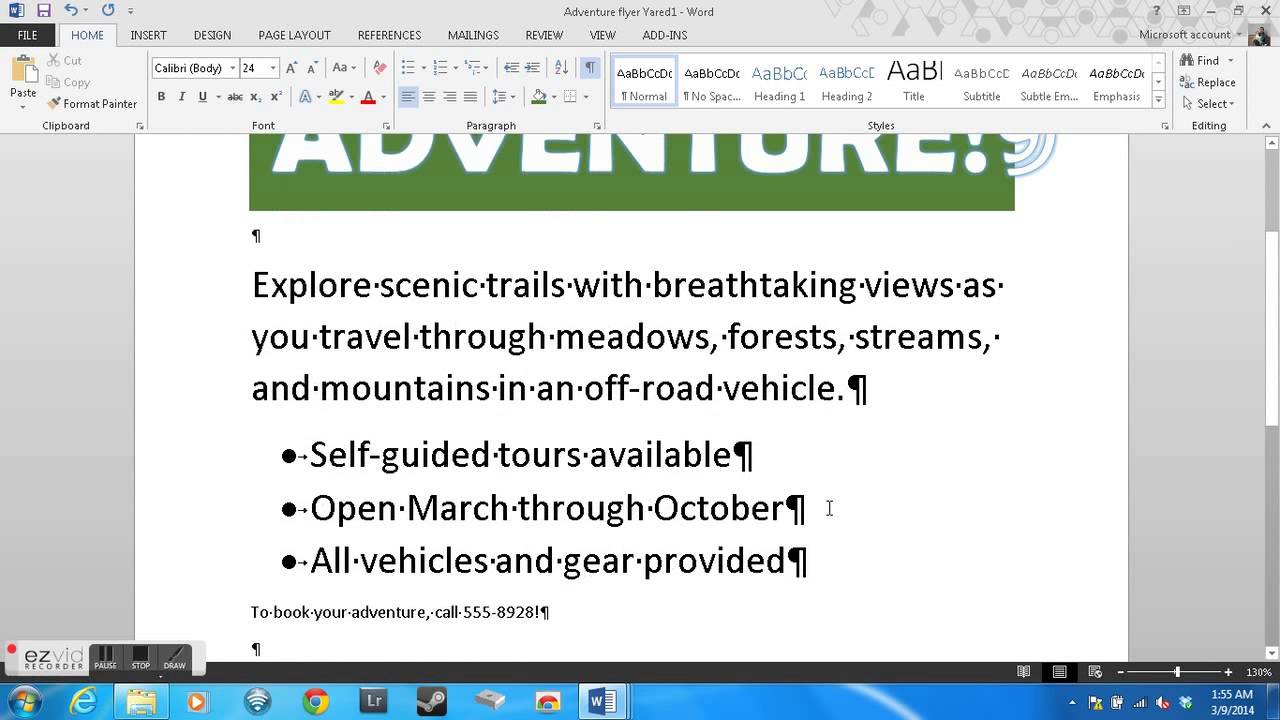1280x720 pixels.
Task: Toggle bullet list formatting
Action: pos(408,68)
